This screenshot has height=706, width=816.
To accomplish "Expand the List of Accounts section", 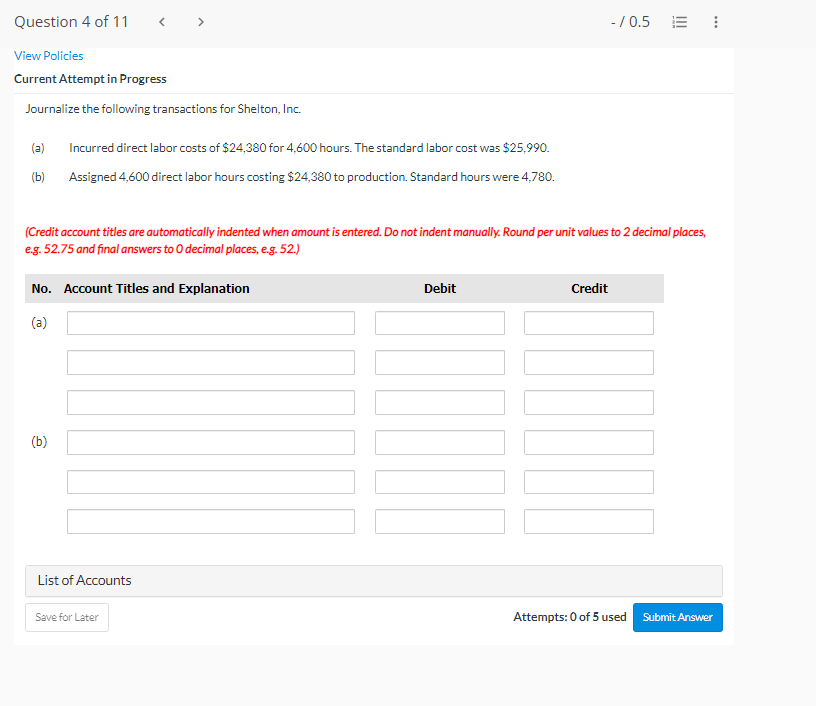I will click(373, 581).
